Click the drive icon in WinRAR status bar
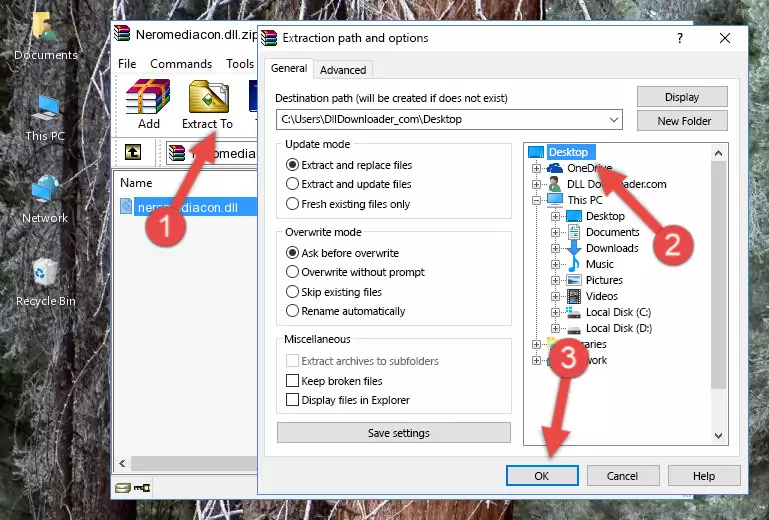The width and height of the screenshot is (769, 520). pyautogui.click(x=123, y=488)
